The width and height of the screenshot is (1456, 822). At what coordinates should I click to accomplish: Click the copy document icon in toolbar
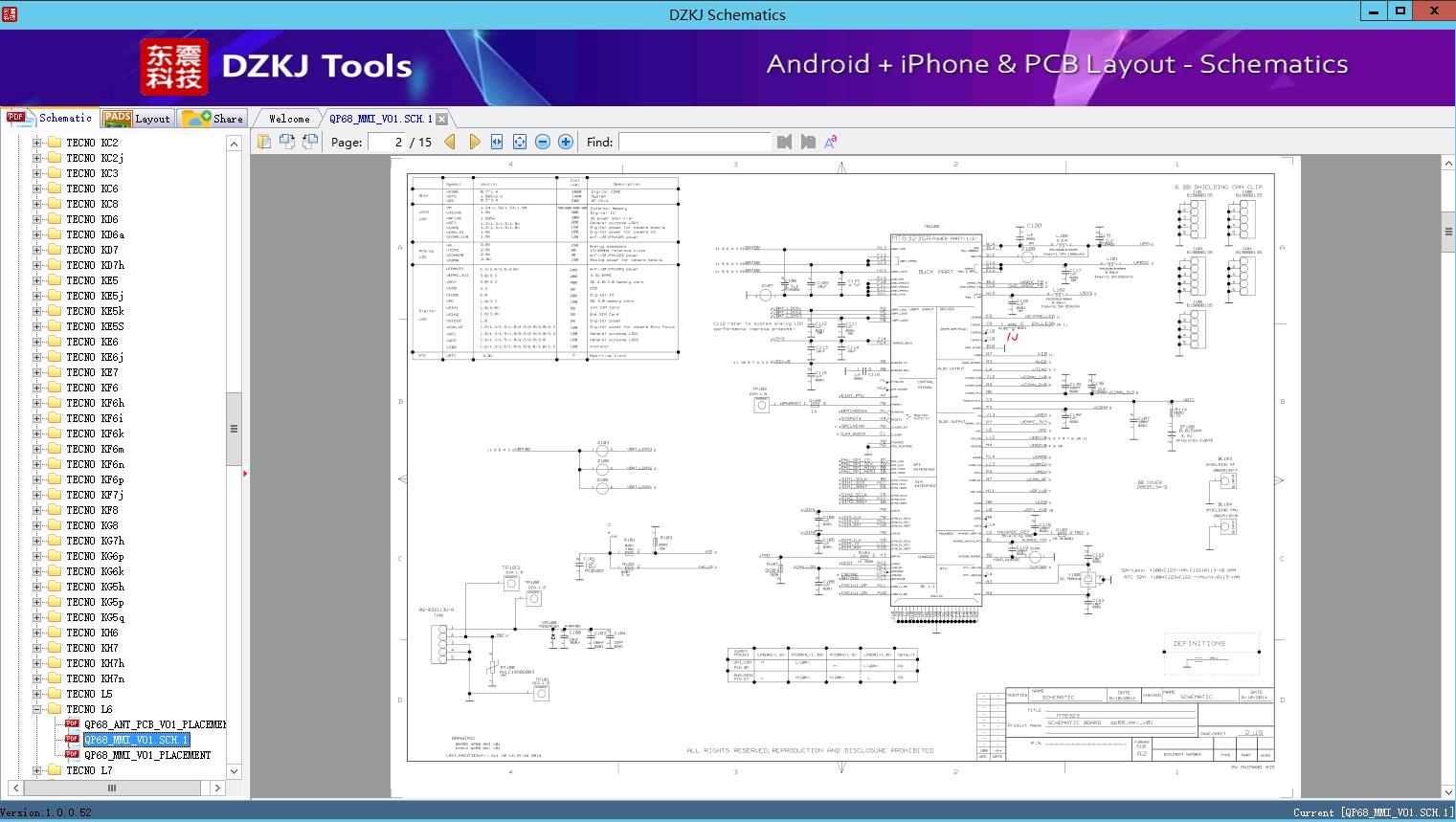coord(264,142)
